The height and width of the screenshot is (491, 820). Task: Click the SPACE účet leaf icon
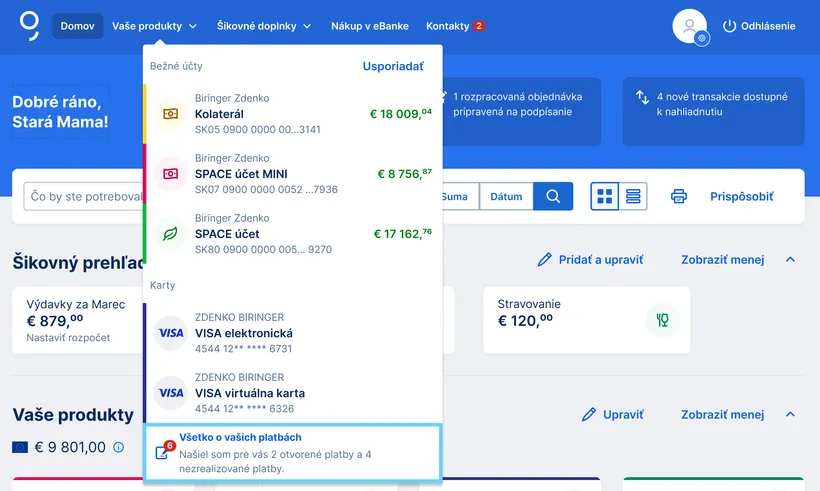click(x=170, y=234)
